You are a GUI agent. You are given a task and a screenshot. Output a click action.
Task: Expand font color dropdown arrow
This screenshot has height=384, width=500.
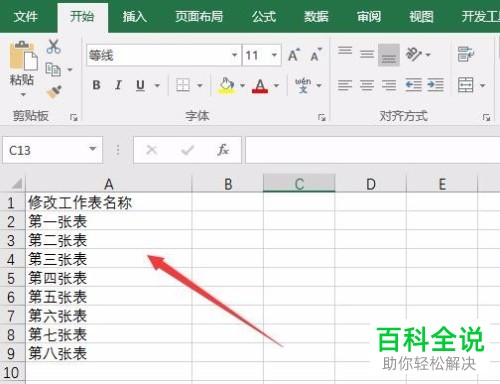[276, 86]
